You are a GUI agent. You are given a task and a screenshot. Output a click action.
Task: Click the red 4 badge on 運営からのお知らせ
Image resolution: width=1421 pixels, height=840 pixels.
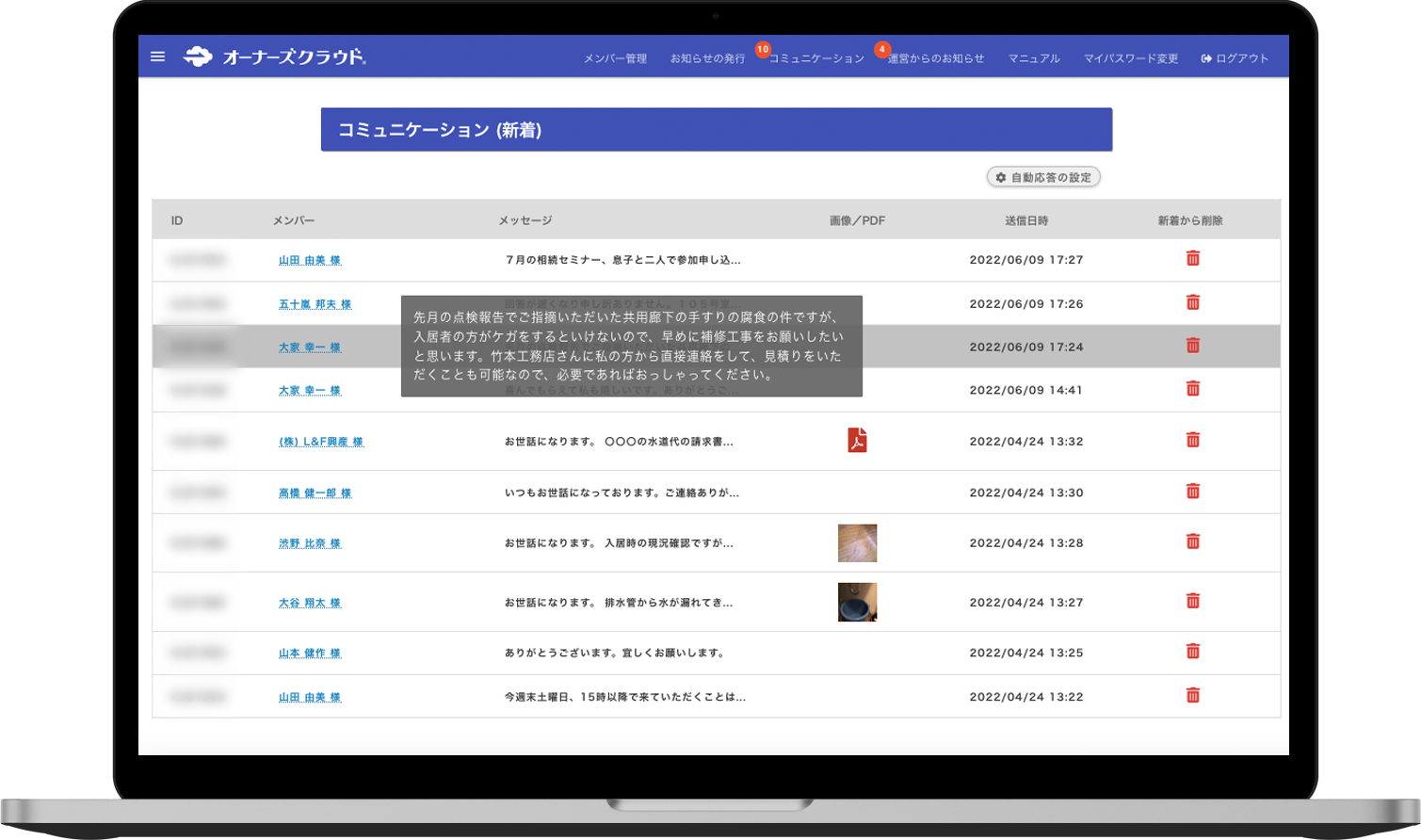click(882, 50)
